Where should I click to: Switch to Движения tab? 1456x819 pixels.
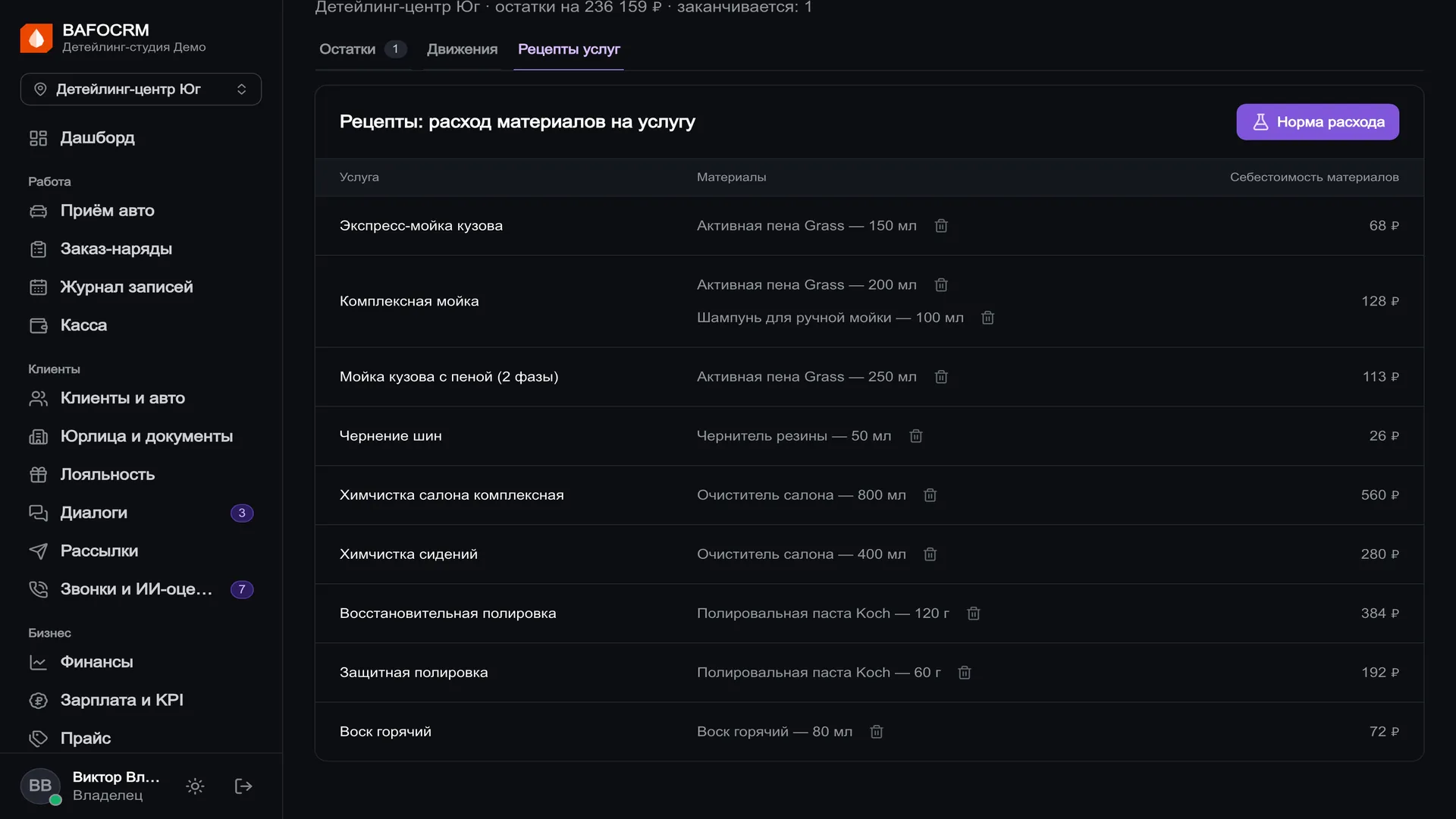462,49
